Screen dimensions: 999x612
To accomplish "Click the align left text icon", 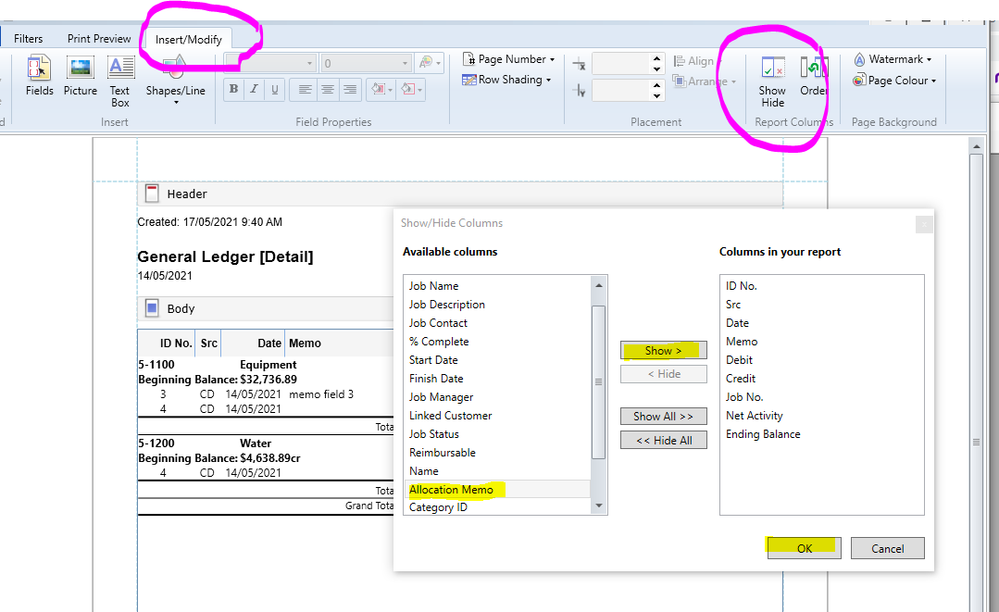I will [x=305, y=89].
